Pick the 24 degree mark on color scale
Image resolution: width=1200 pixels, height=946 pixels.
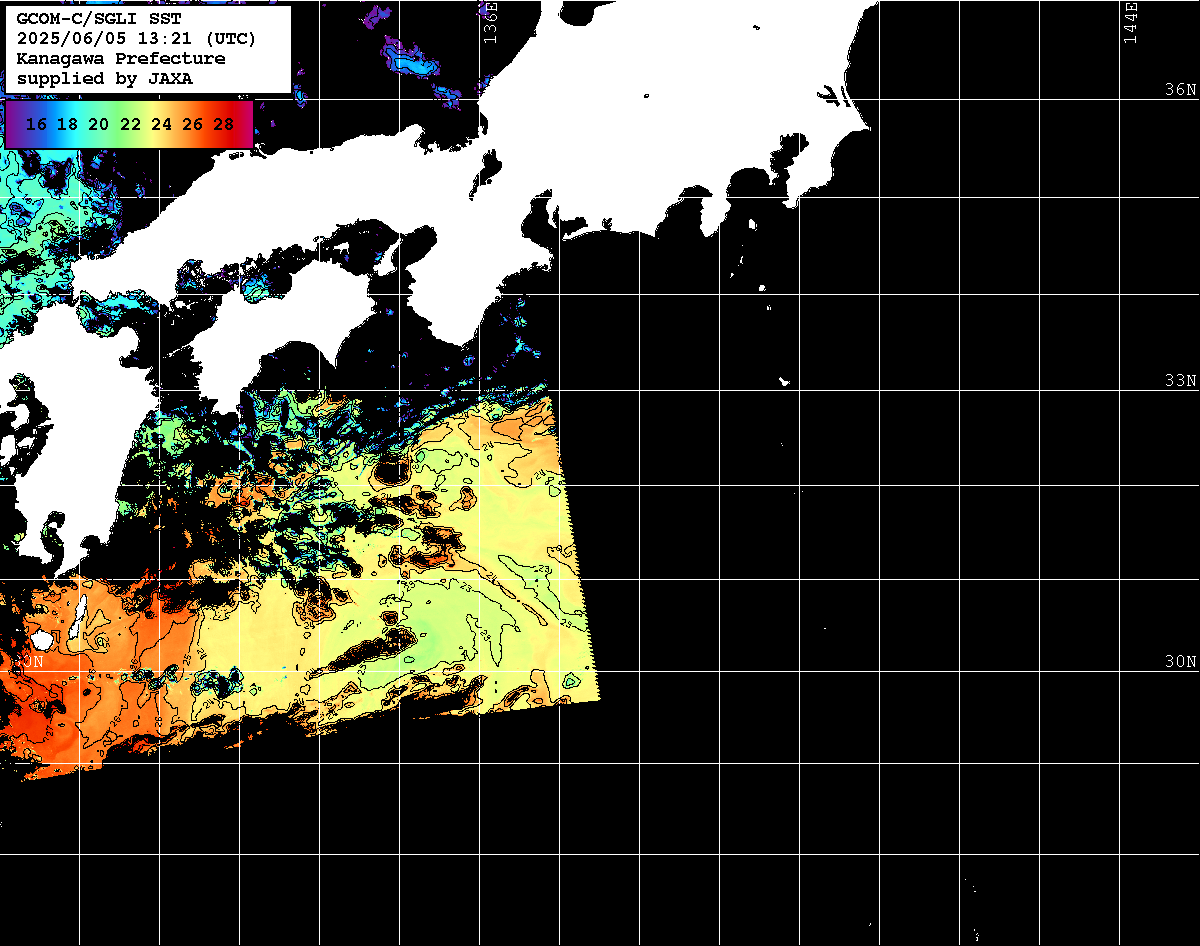(161, 124)
